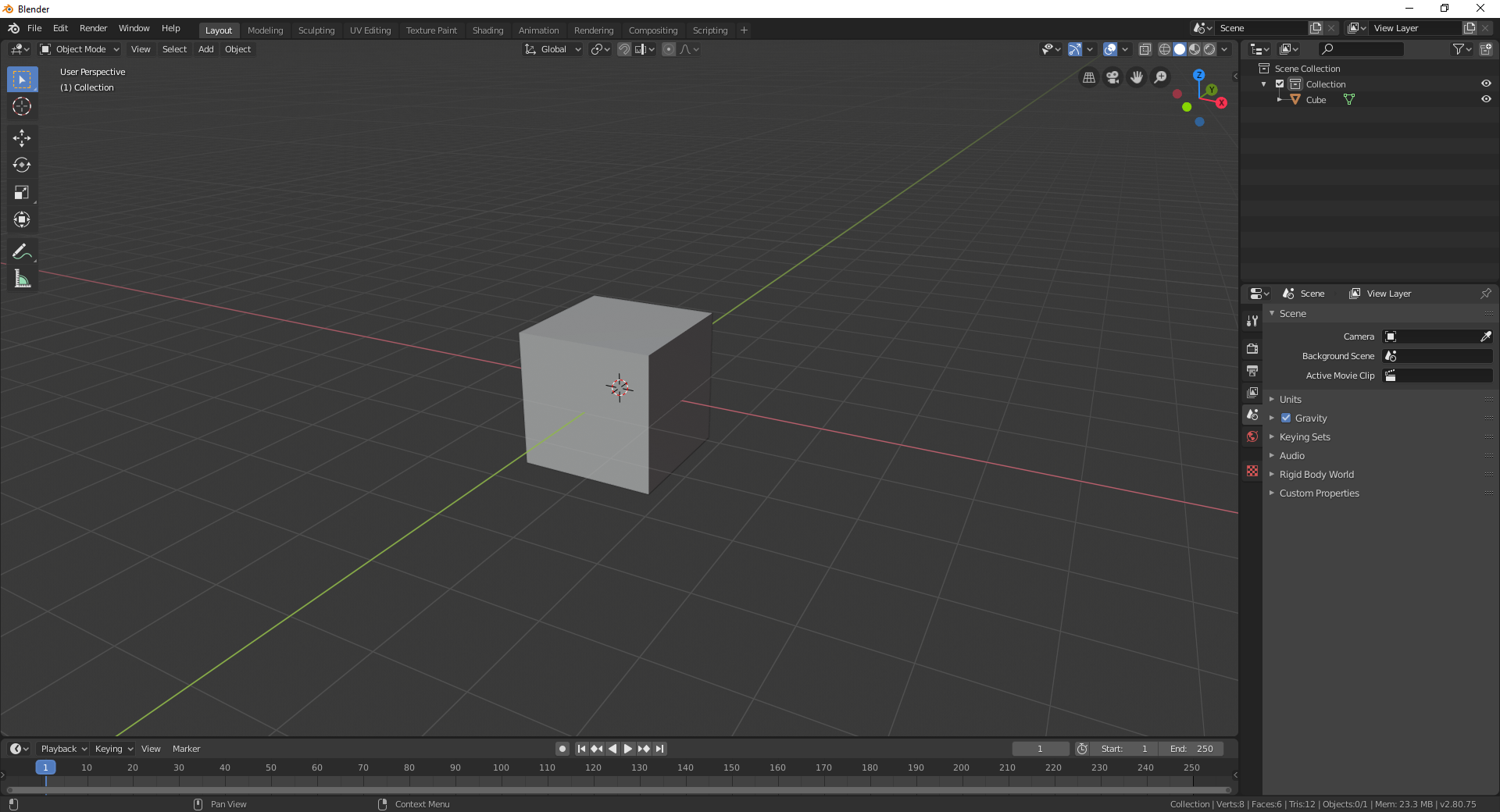
Task: Add a new workspace tab
Action: 744,30
